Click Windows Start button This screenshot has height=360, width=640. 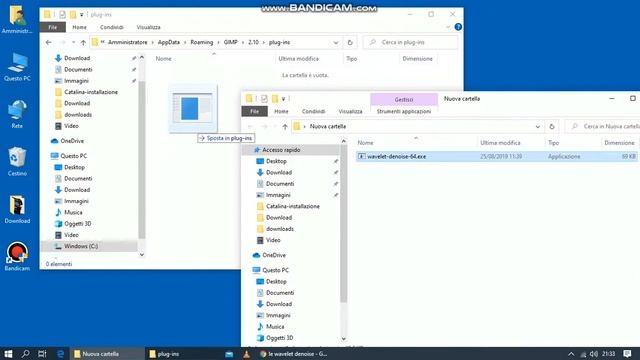pos(8,354)
